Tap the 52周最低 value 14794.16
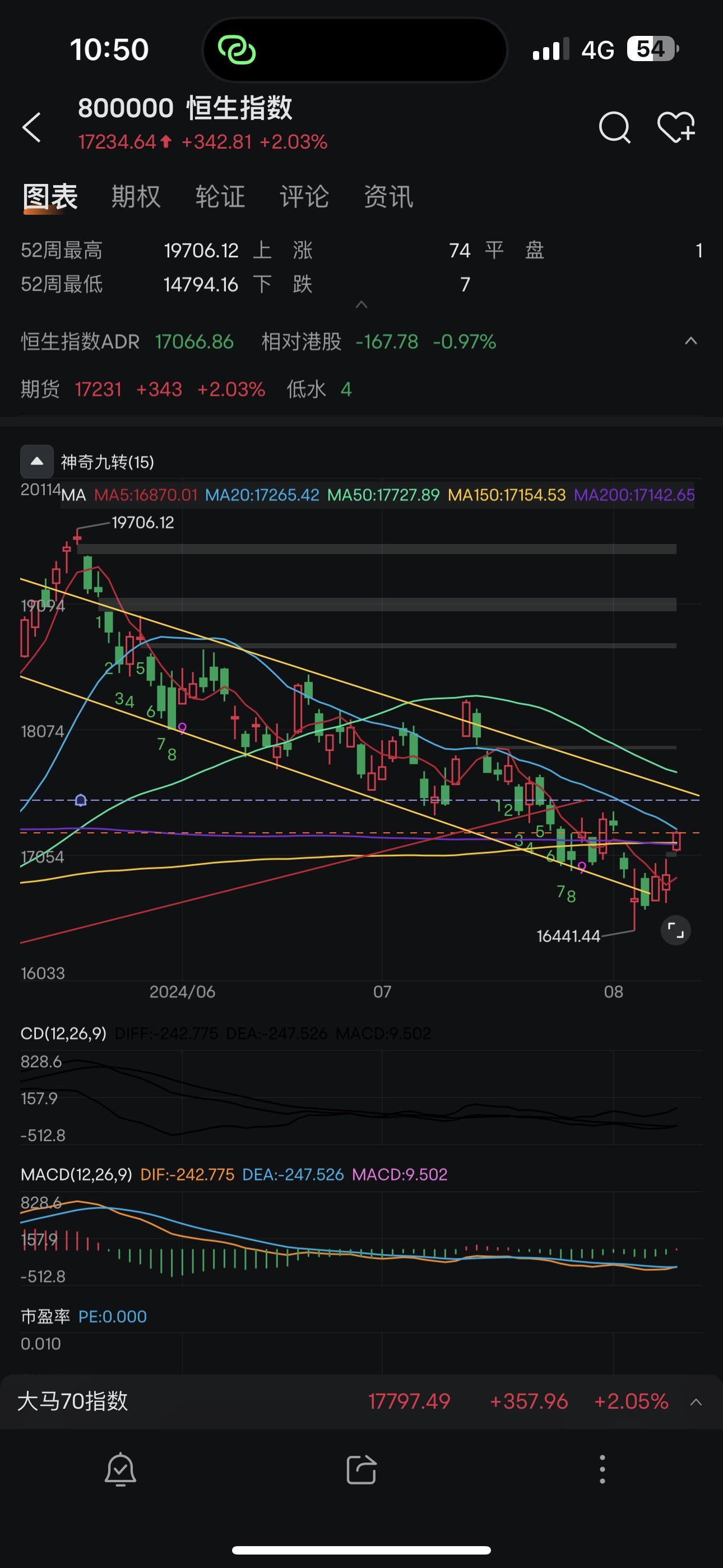The height and width of the screenshot is (1568, 723). pyautogui.click(x=201, y=284)
